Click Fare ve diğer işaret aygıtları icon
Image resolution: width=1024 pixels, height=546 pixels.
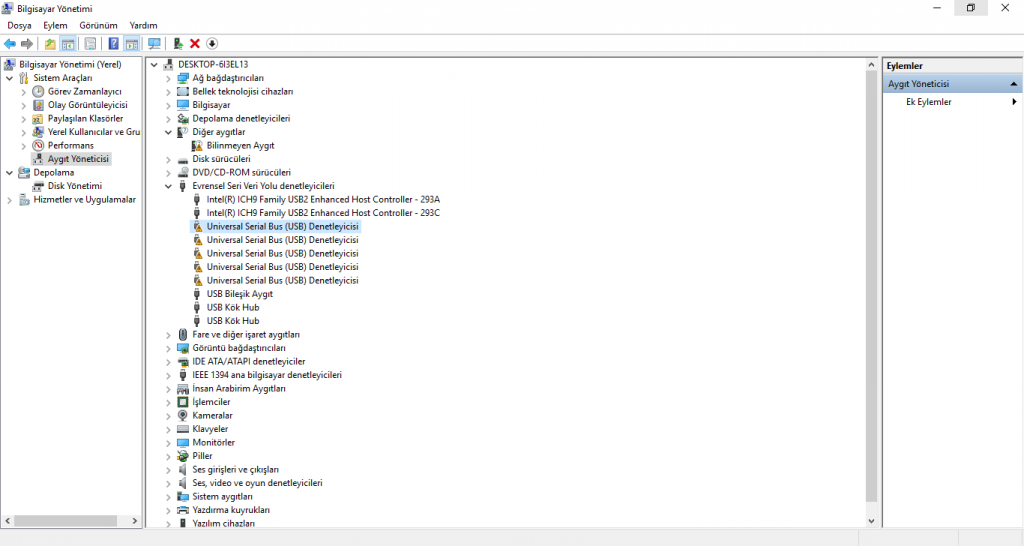183,334
